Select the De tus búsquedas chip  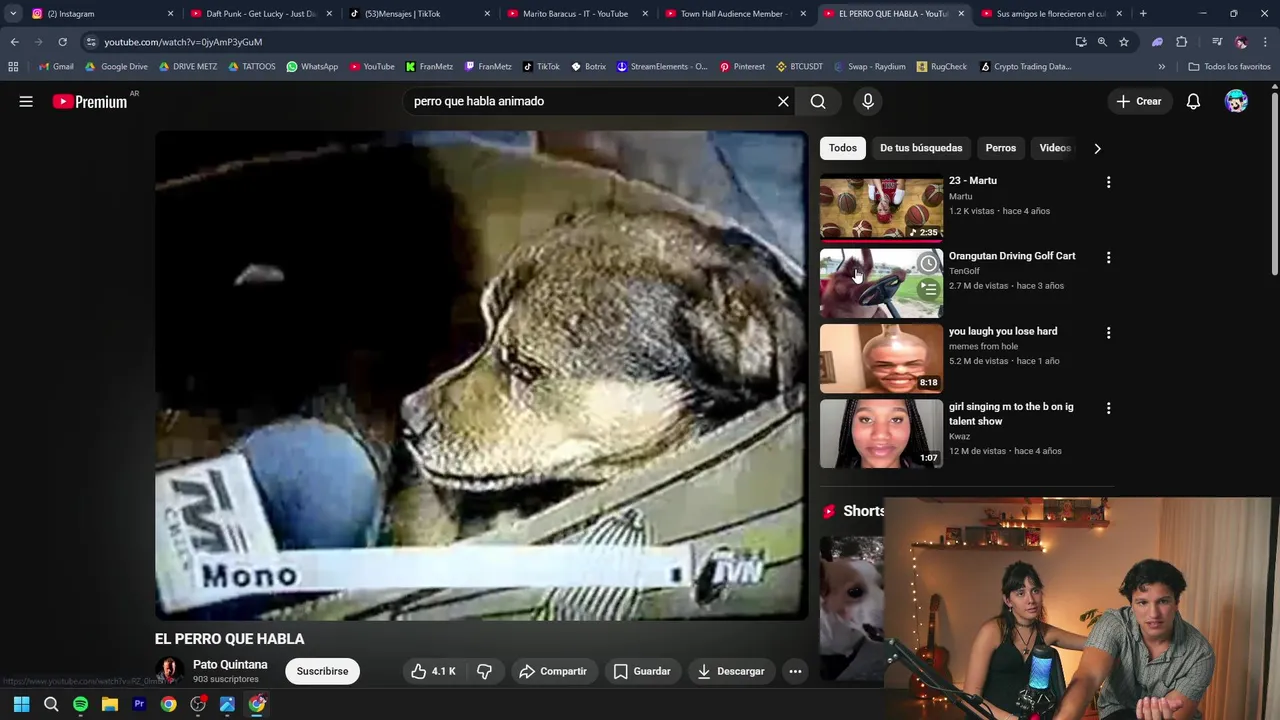point(921,148)
